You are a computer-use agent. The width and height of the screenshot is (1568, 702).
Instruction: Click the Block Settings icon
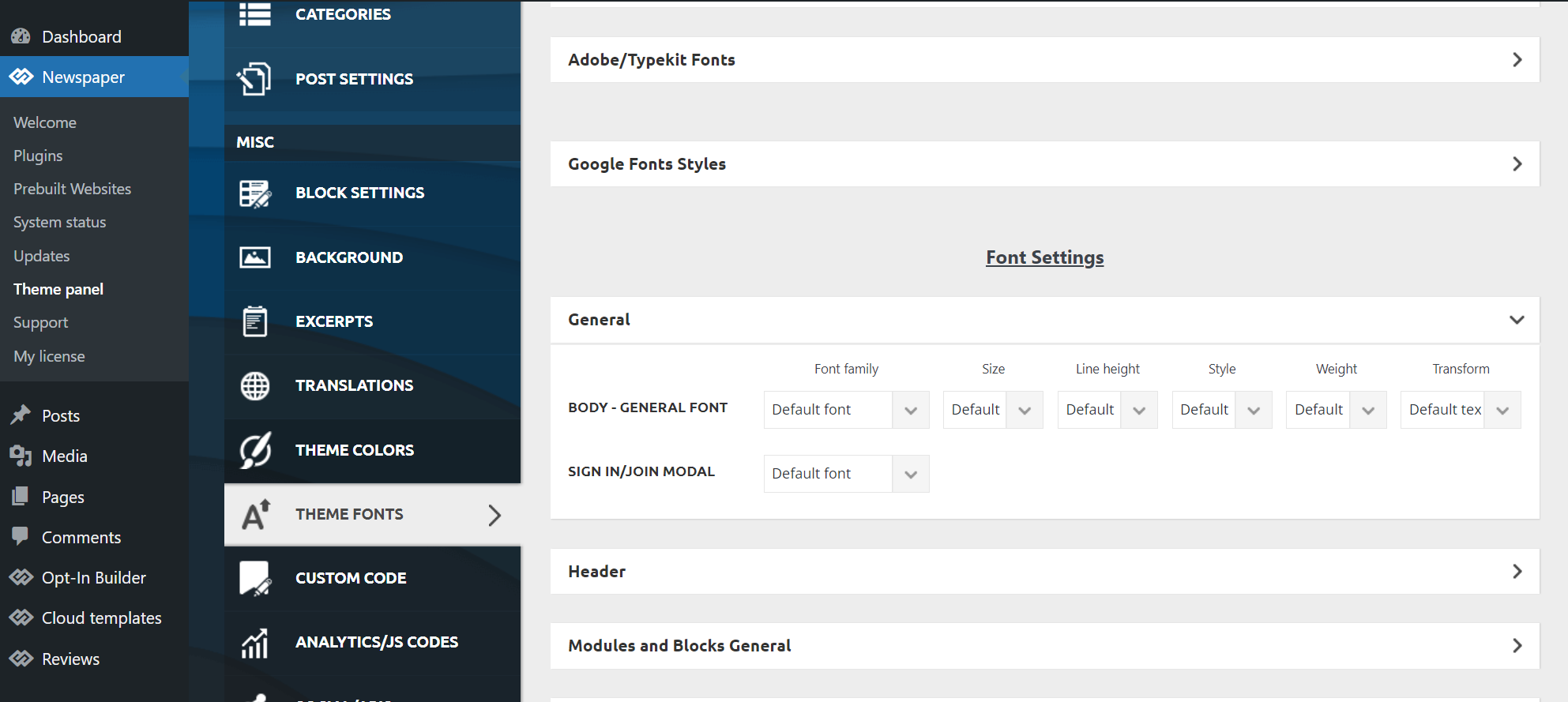[x=255, y=193]
